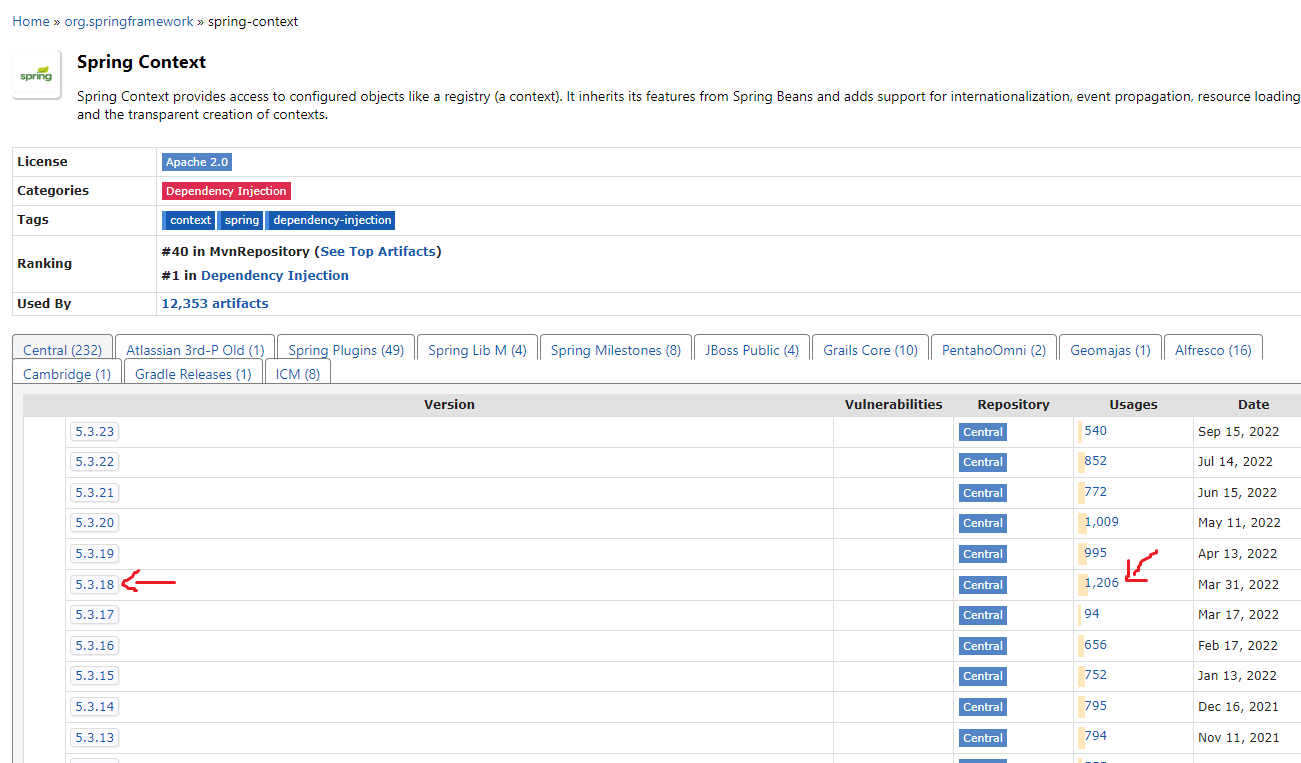The width and height of the screenshot is (1301, 763).
Task: Open version 5.3.22
Action: click(94, 462)
